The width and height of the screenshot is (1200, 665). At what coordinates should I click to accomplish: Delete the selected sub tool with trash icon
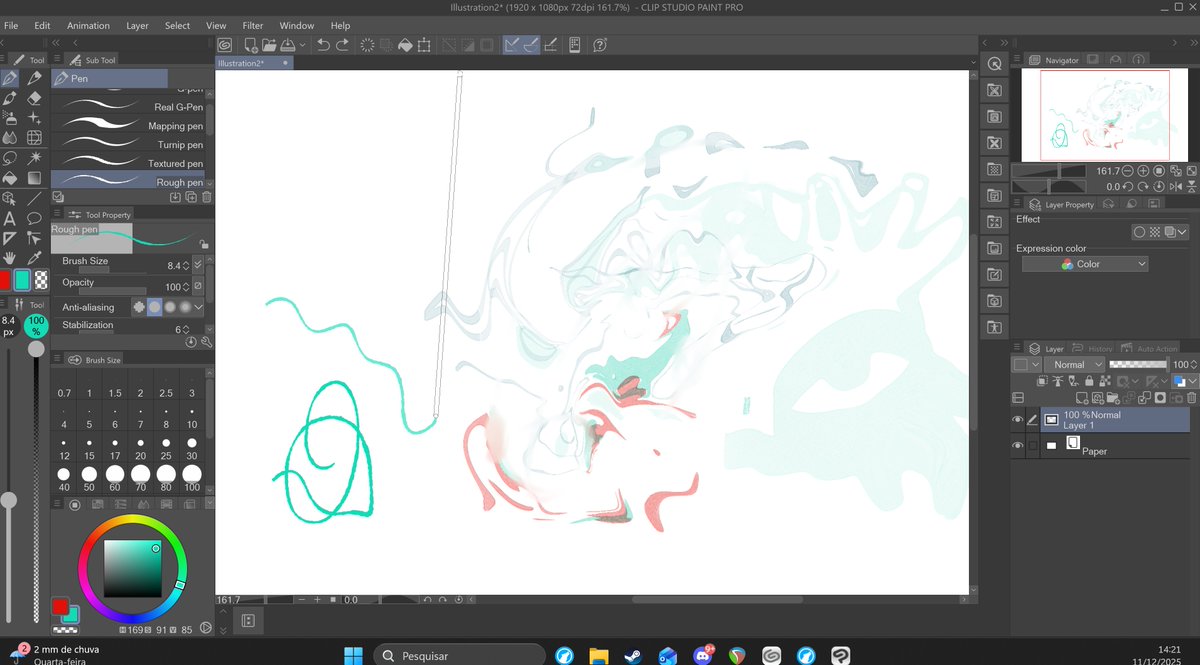206,198
